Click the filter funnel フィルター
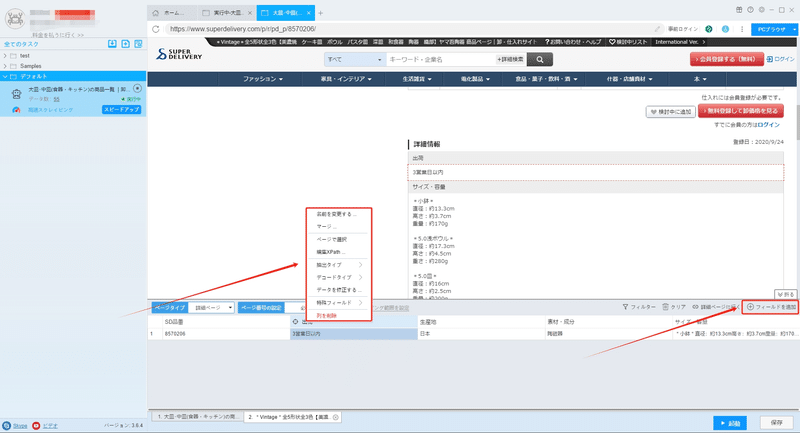Screen dimensions: 800x433 point(639,307)
